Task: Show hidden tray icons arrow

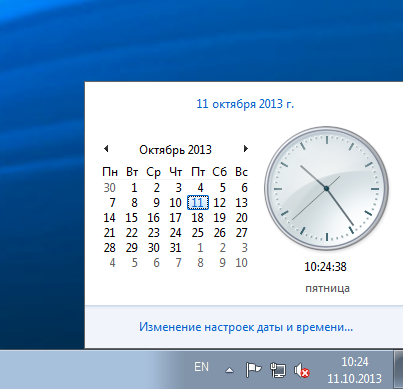Action: tap(229, 370)
